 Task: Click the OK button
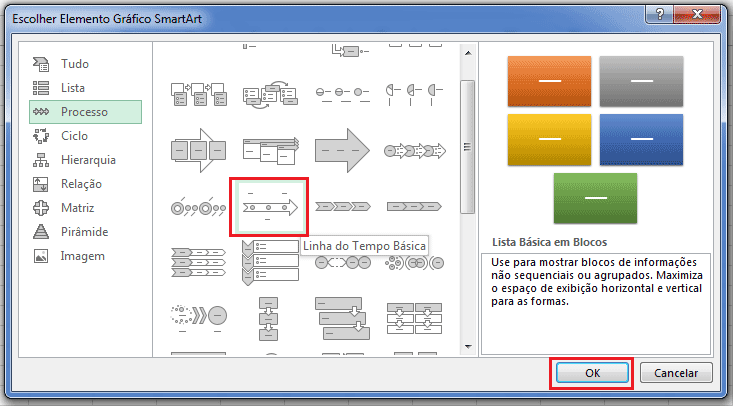click(592, 372)
